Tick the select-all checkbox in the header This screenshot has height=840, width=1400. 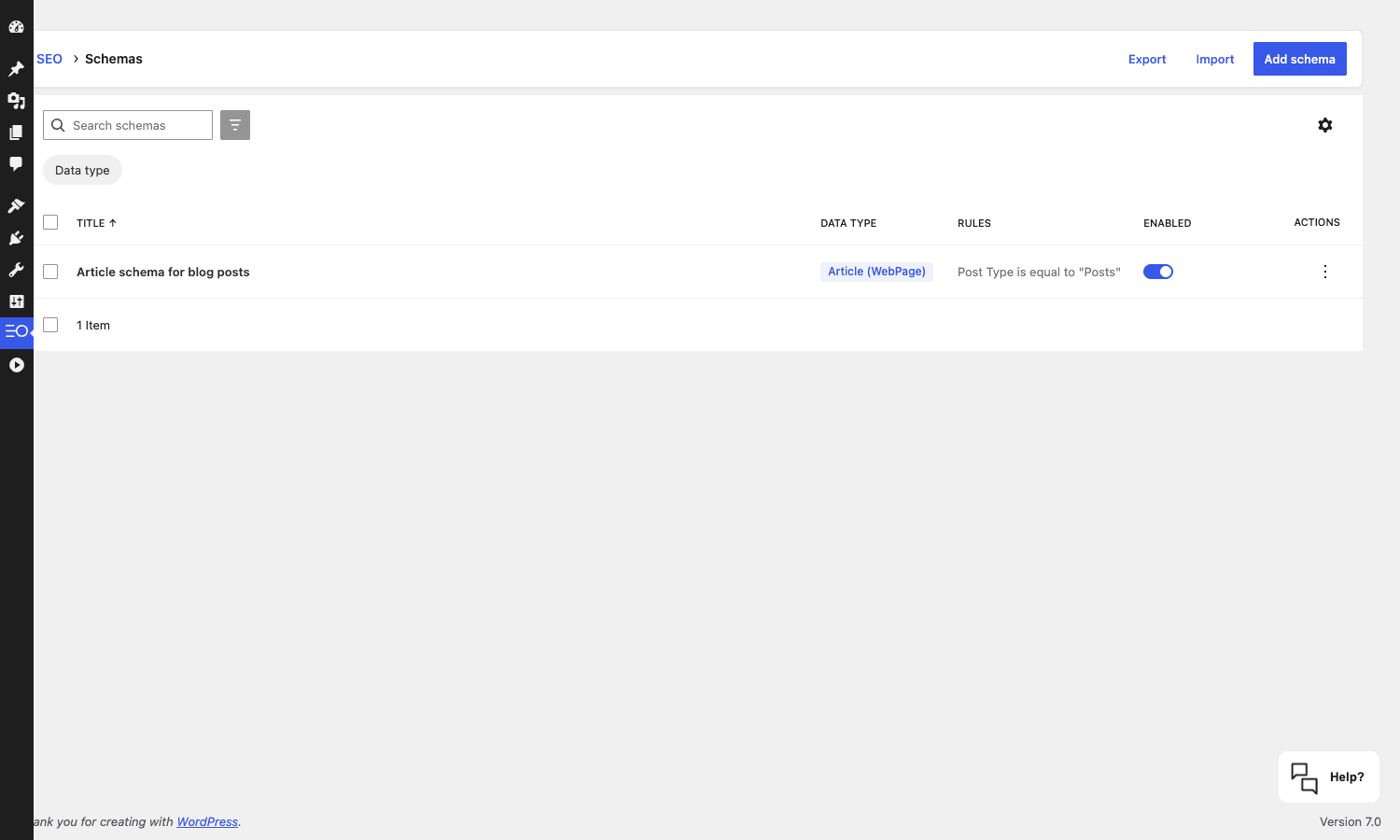tap(50, 222)
